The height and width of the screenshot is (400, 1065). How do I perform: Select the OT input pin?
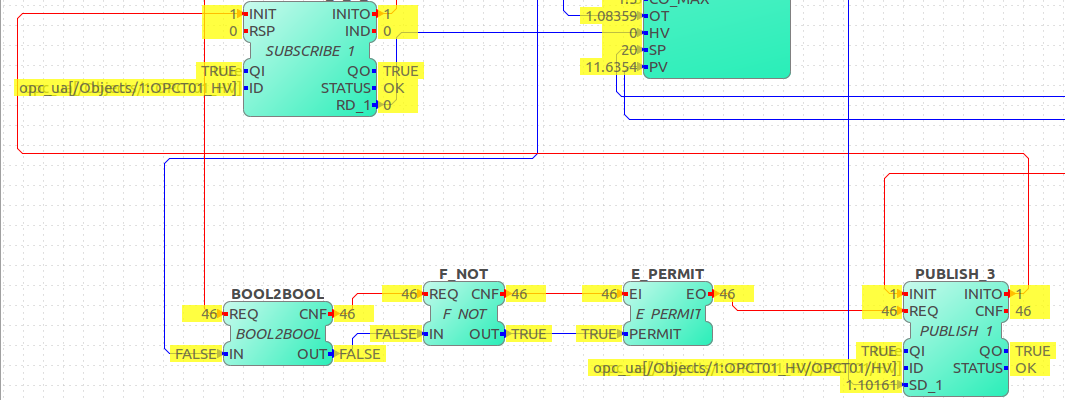click(659, 16)
